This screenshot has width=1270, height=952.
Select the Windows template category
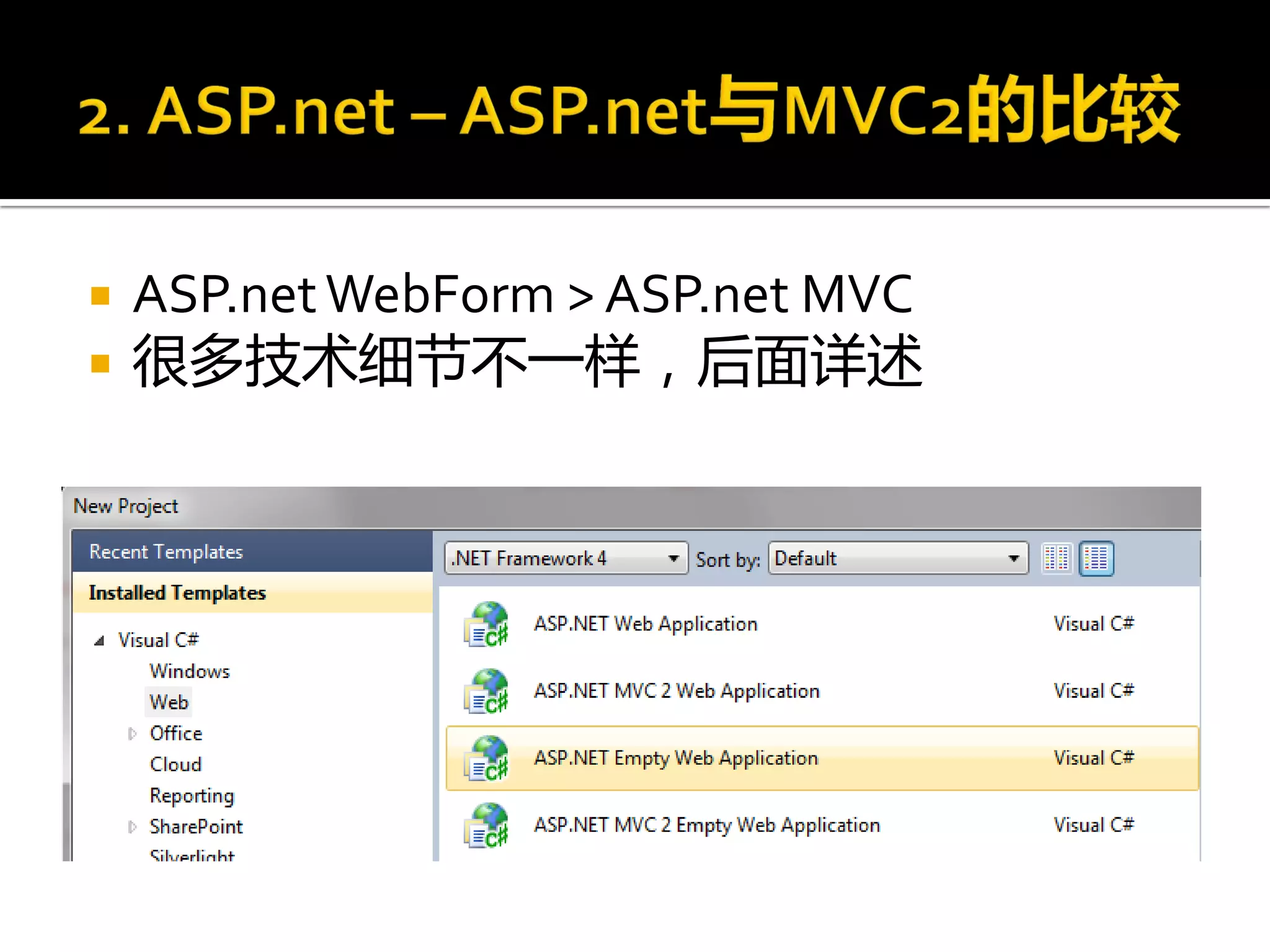(190, 671)
